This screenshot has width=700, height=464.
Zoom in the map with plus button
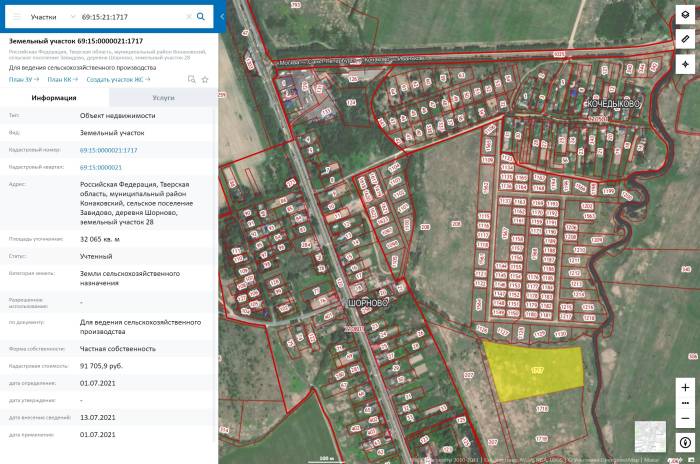click(x=685, y=388)
